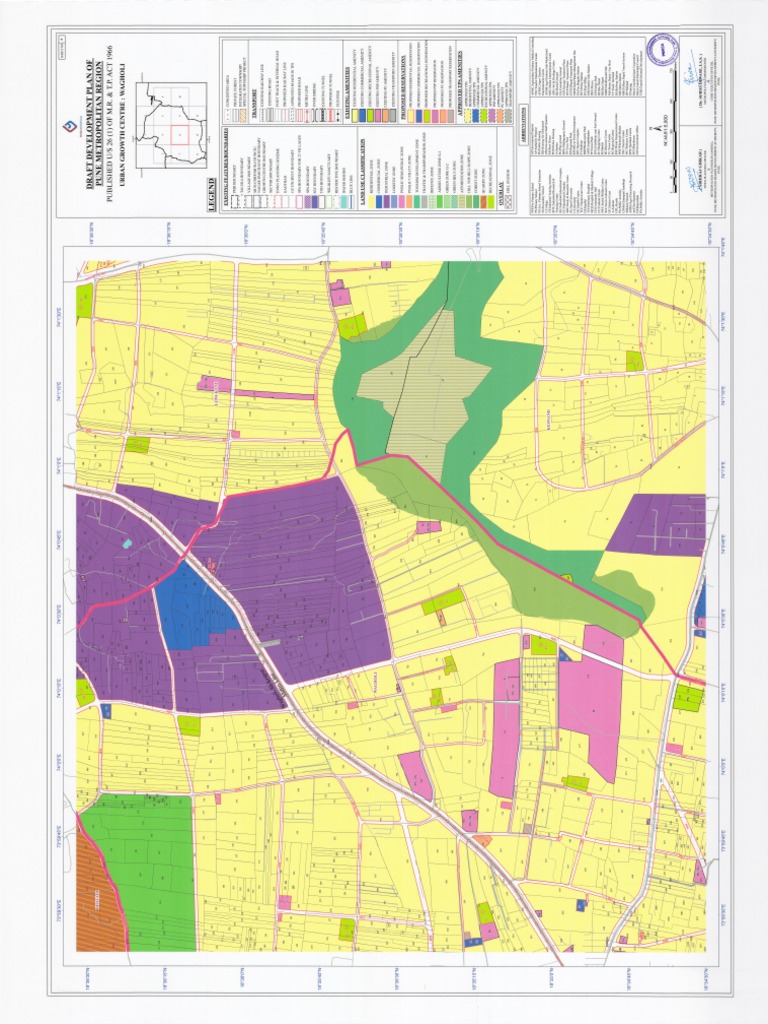Click the LEGEND heading
768x1024 pixels.
pyautogui.click(x=211, y=194)
